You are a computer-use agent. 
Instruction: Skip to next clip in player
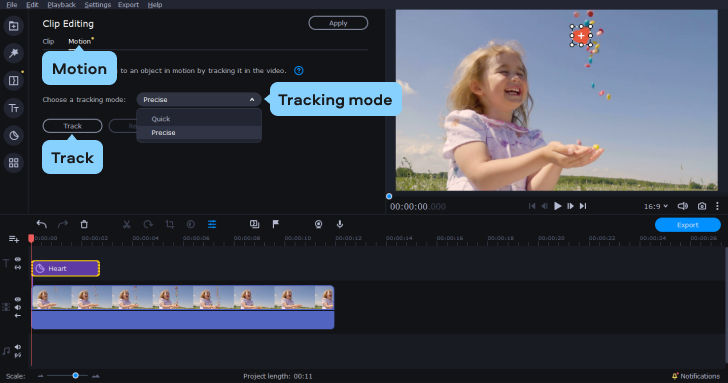click(x=583, y=206)
